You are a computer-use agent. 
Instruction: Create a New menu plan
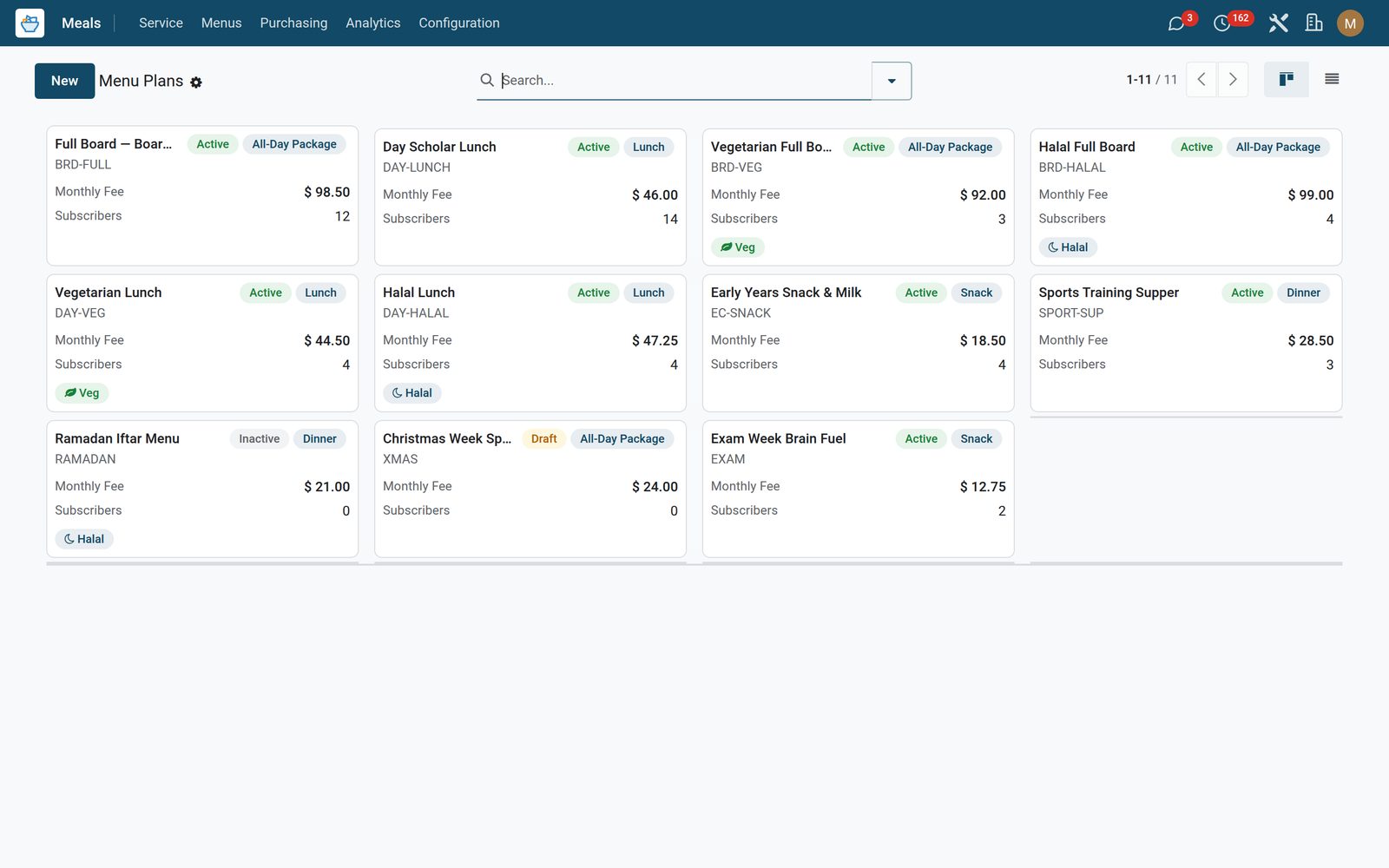64,81
